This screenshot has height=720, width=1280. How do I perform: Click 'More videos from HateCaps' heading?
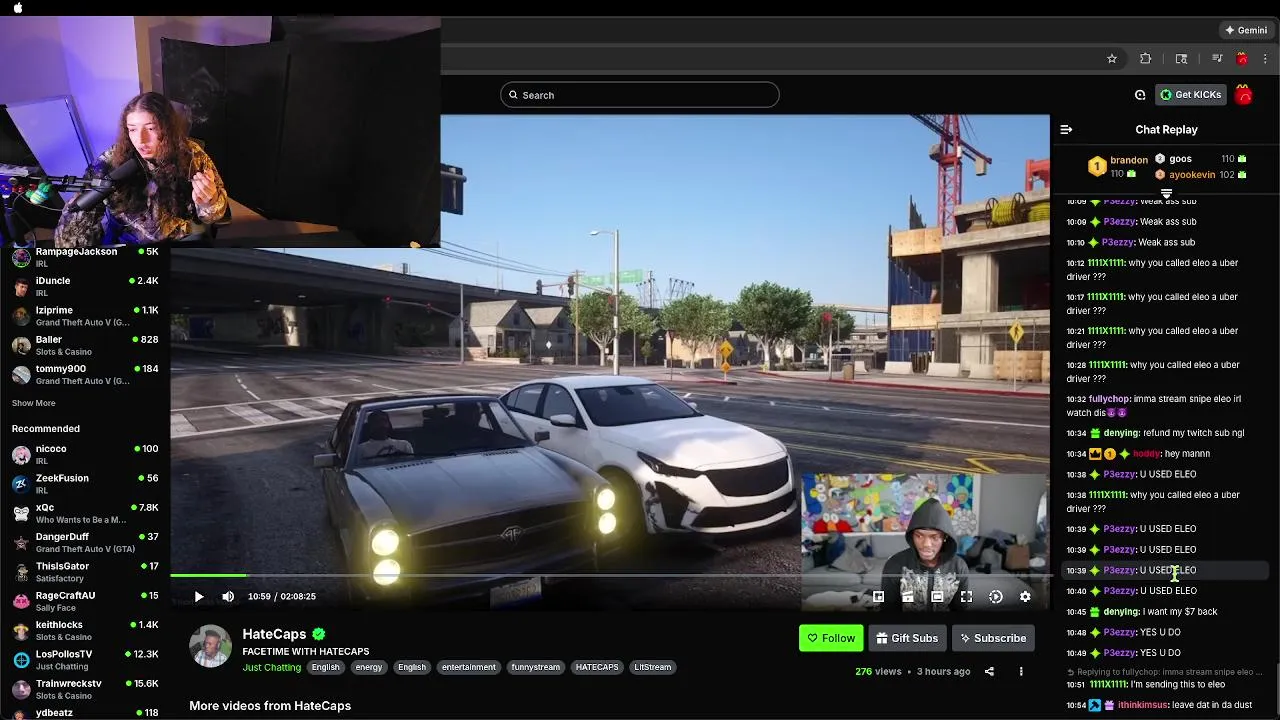pyautogui.click(x=270, y=706)
